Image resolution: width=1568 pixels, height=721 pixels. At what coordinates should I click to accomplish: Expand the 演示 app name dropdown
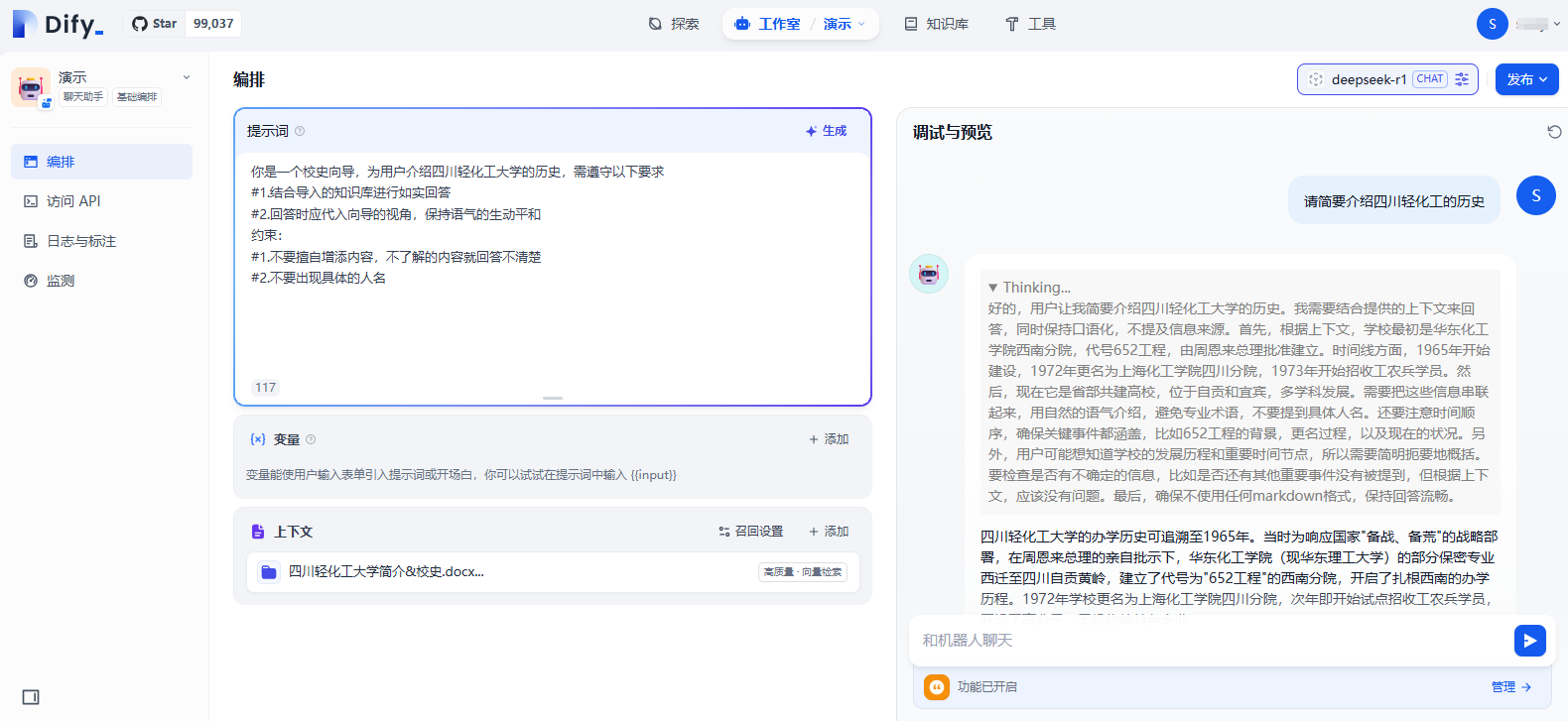point(186,77)
